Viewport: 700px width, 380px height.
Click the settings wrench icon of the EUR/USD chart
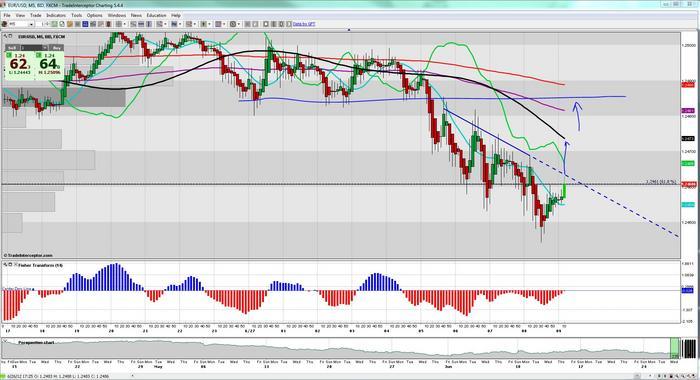5,36
